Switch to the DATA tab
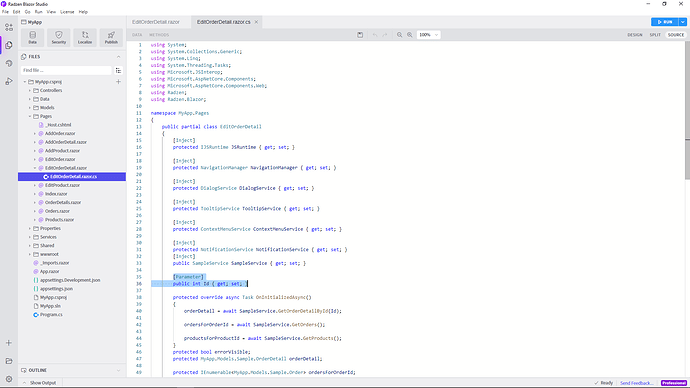Image resolution: width=690 pixels, height=388 pixels. [137, 35]
